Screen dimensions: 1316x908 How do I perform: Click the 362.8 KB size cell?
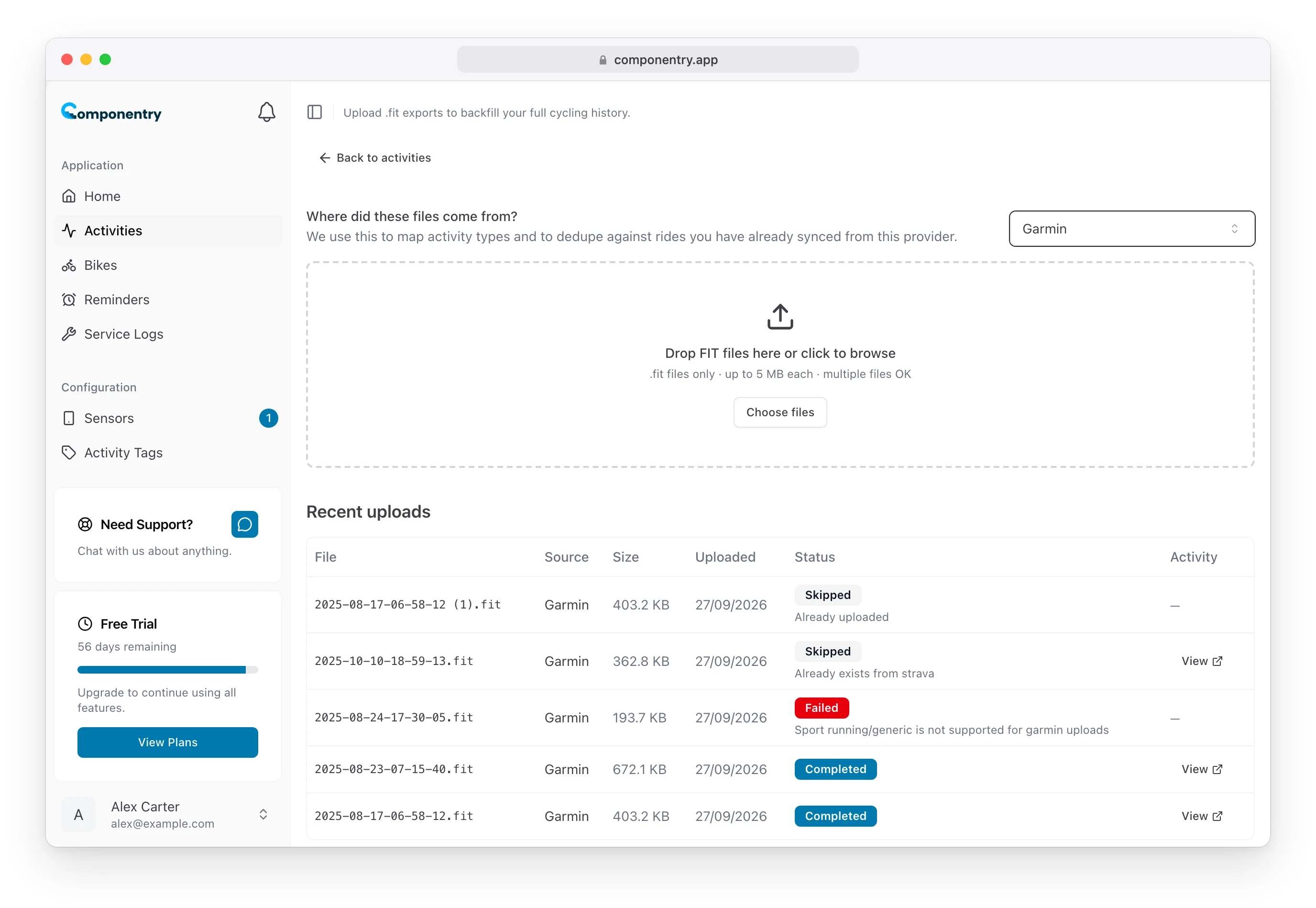641,661
